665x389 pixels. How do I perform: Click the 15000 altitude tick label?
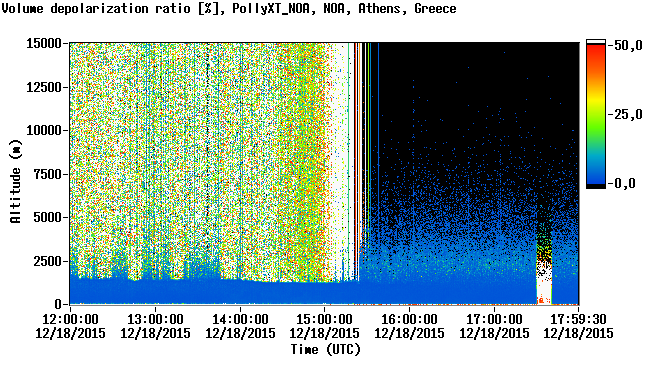click(x=44, y=43)
